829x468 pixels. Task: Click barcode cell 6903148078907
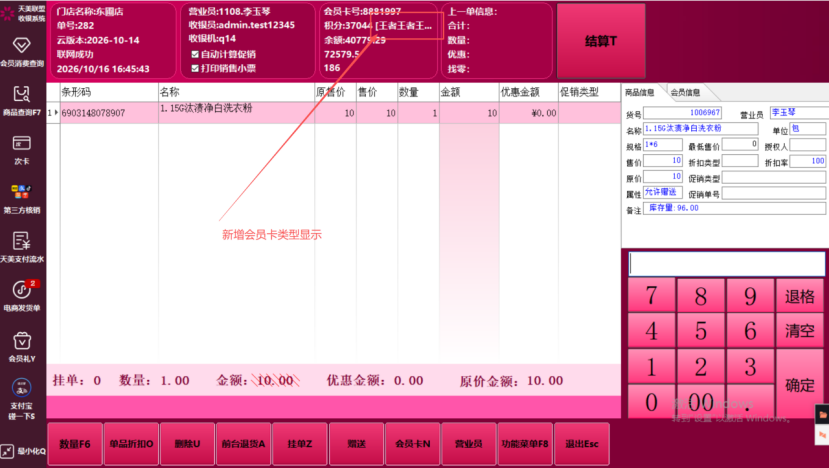(x=109, y=113)
